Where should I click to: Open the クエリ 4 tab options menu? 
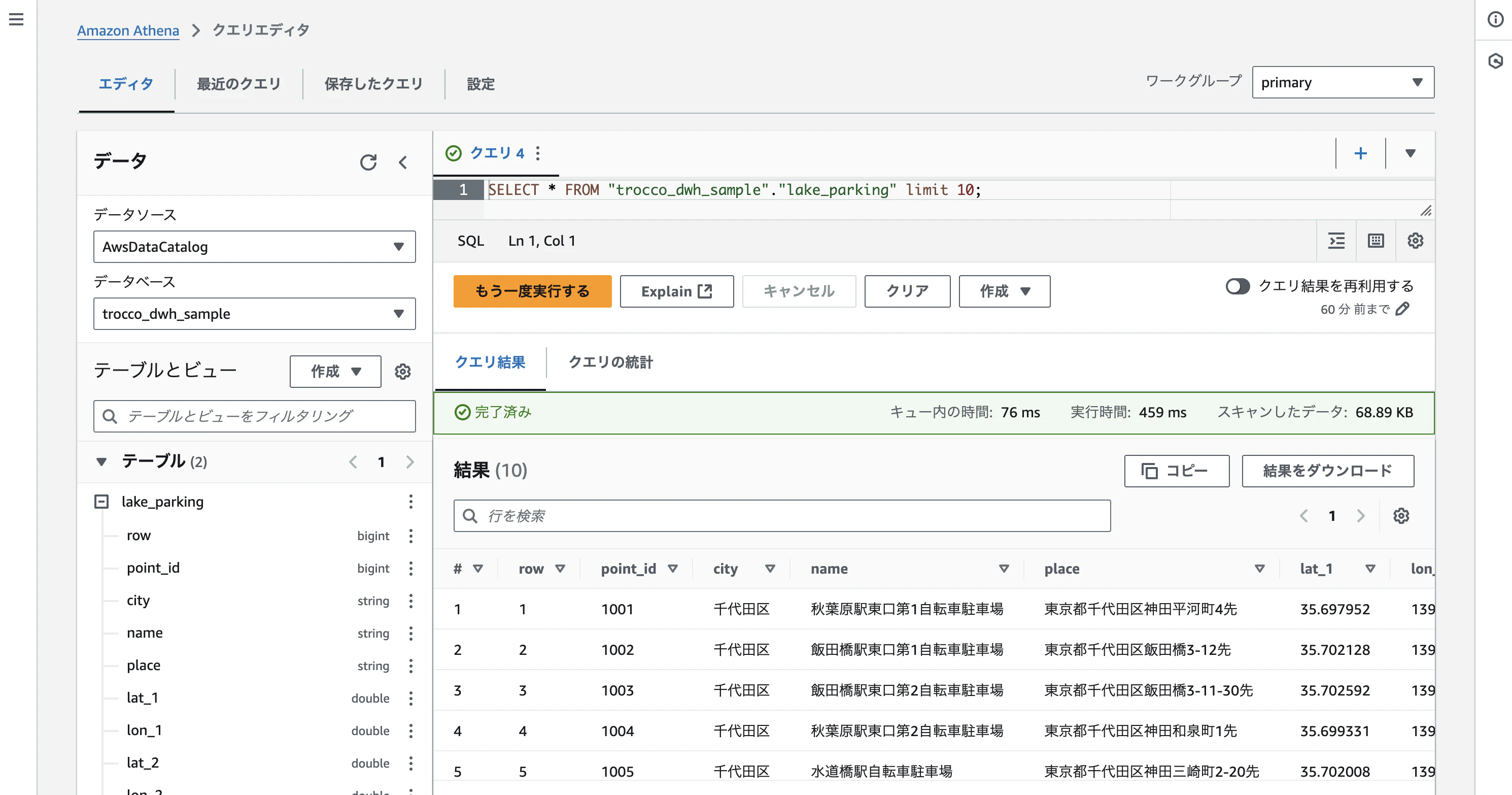pyautogui.click(x=538, y=153)
